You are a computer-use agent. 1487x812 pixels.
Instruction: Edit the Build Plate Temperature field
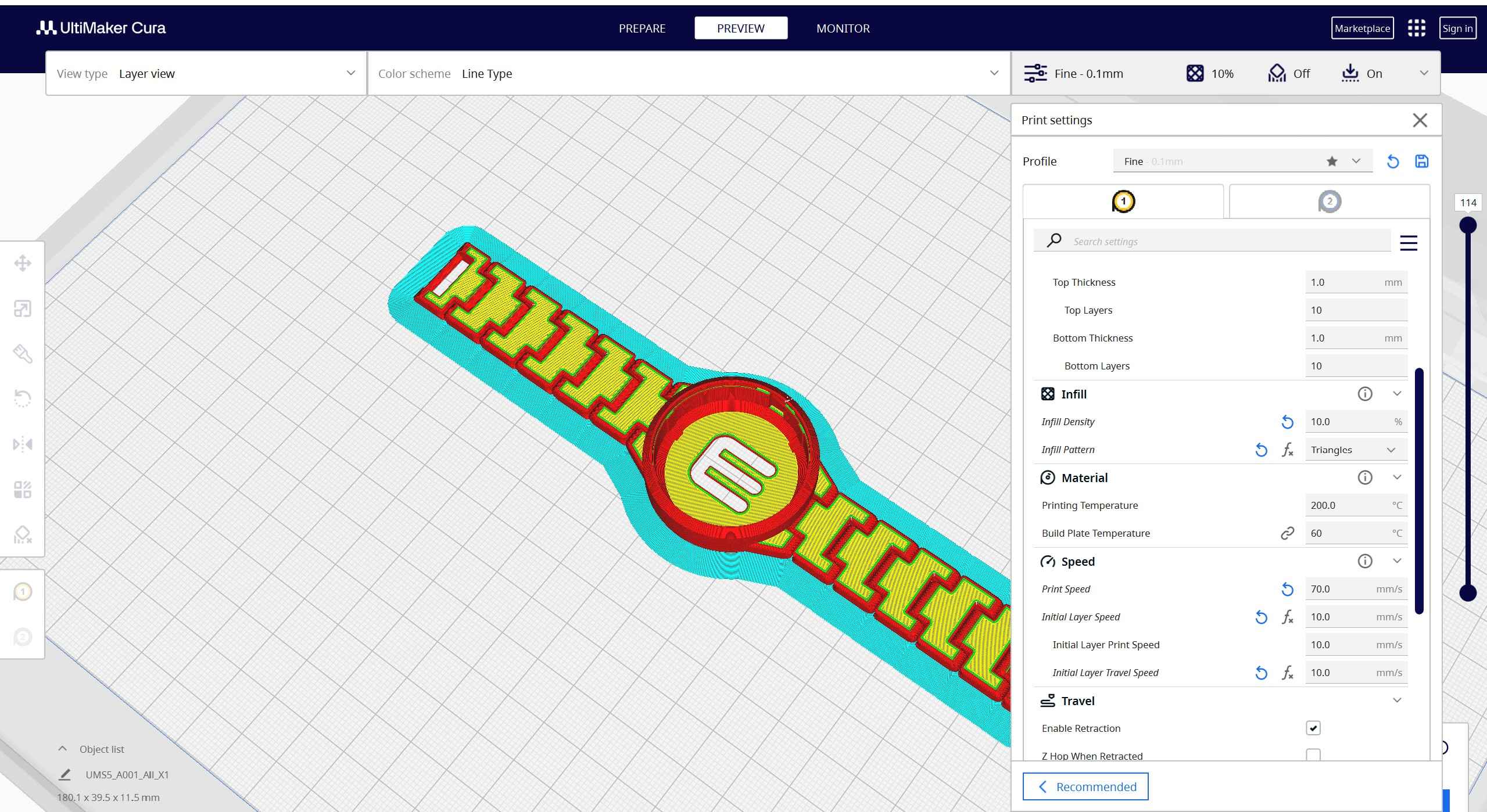[1356, 533]
